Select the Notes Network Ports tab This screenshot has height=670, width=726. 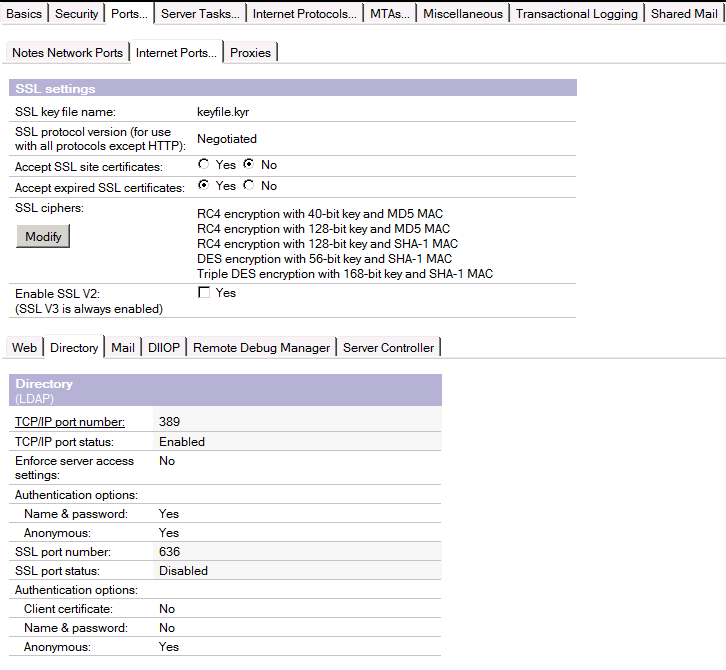point(69,53)
